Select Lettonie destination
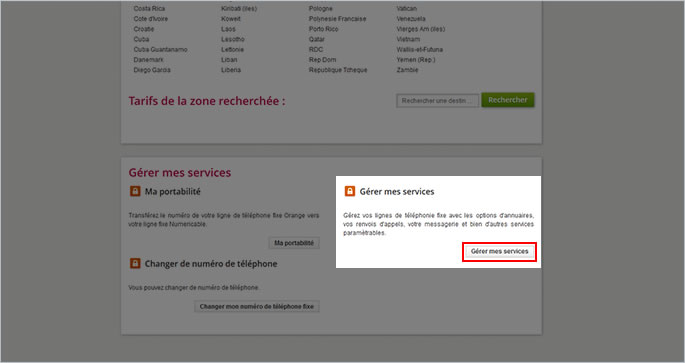This screenshot has width=685, height=363. (232, 49)
